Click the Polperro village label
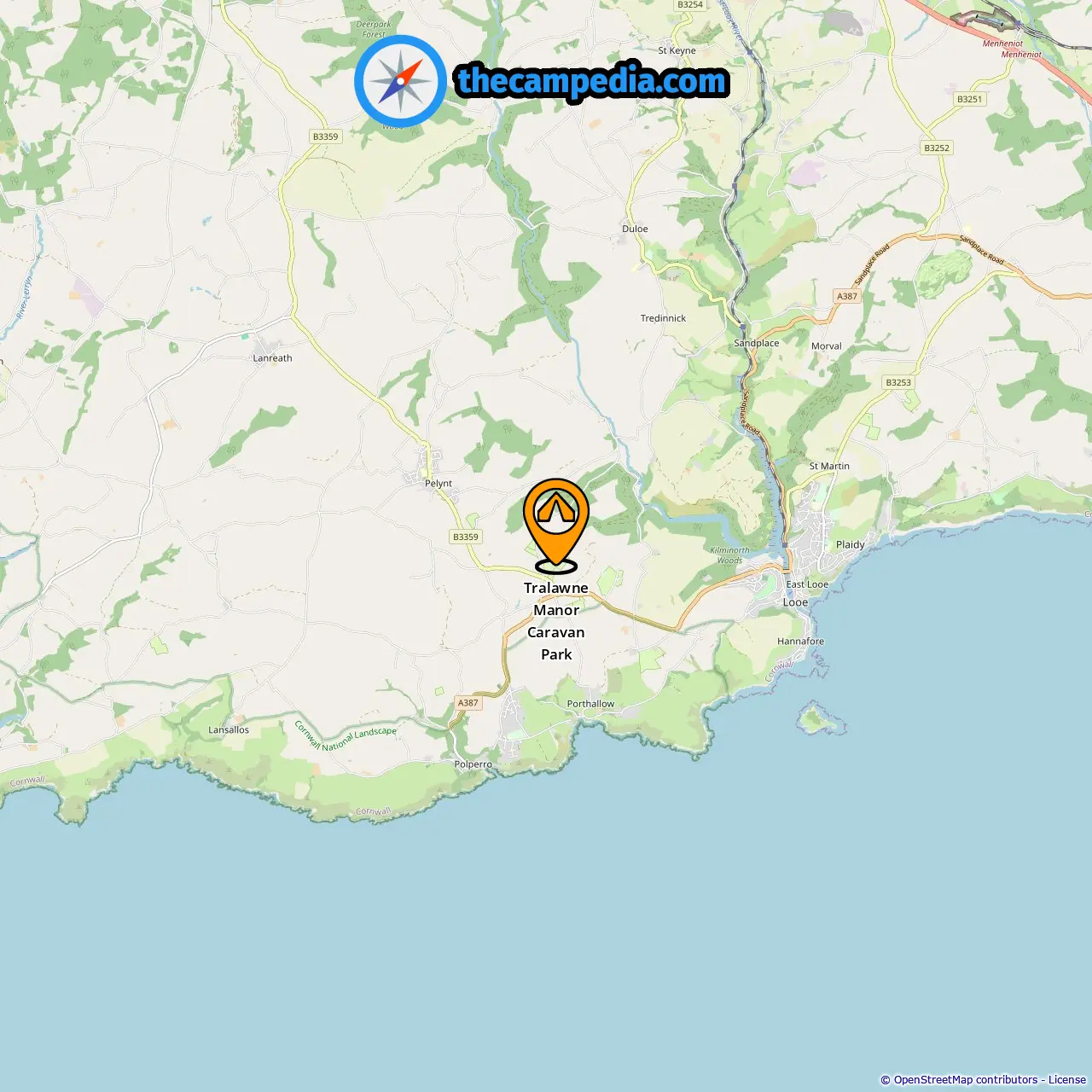Screen dimensions: 1092x1092 (x=473, y=764)
